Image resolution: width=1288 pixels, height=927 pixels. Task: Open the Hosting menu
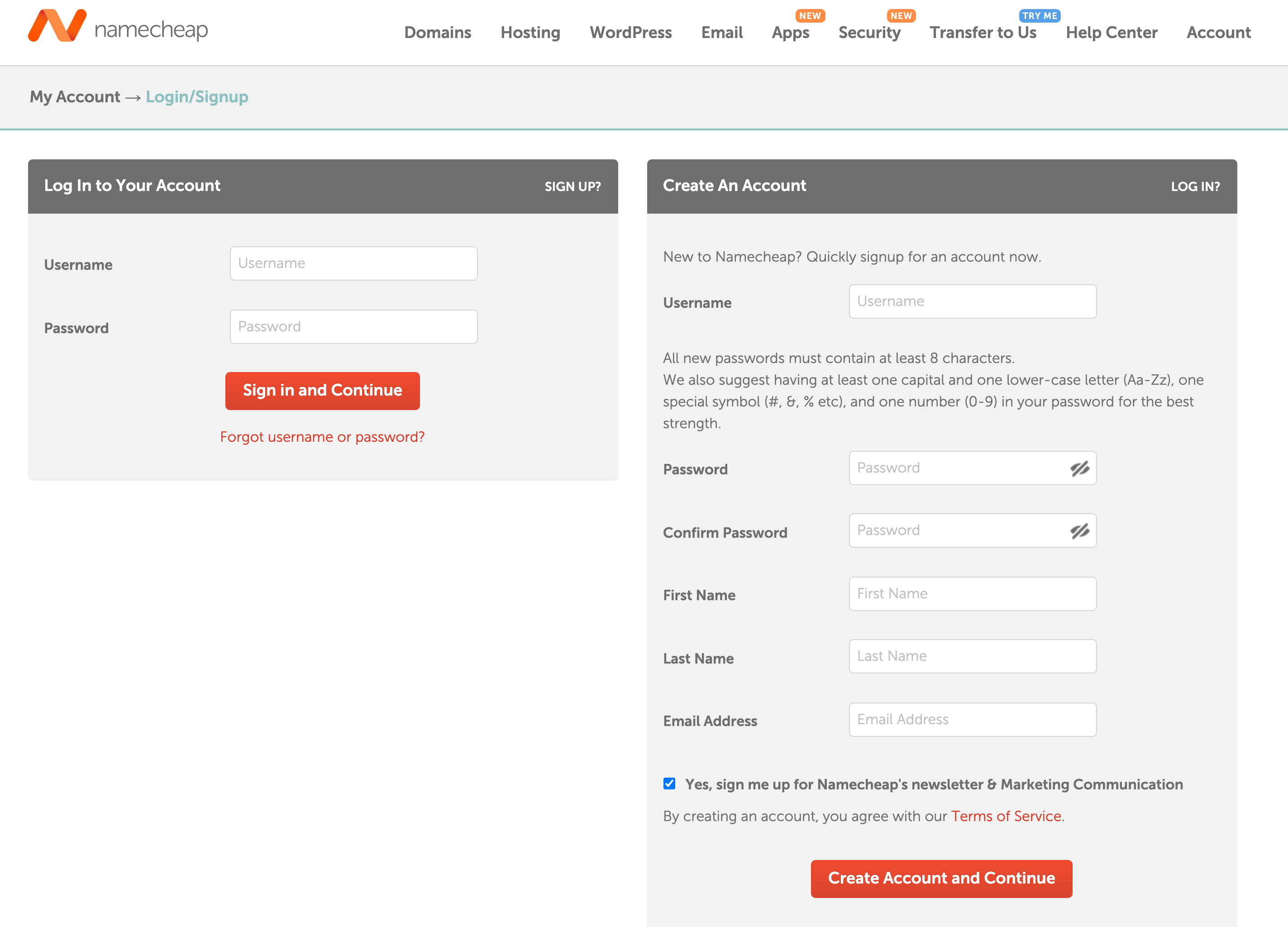tap(530, 33)
